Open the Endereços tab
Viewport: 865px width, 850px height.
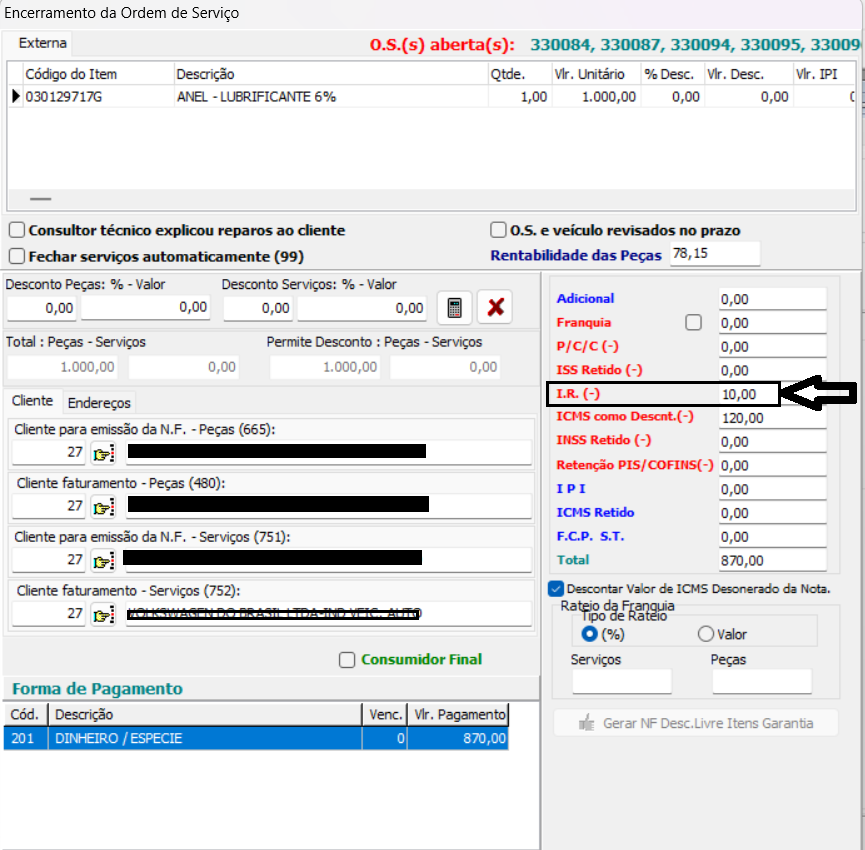tap(99, 403)
